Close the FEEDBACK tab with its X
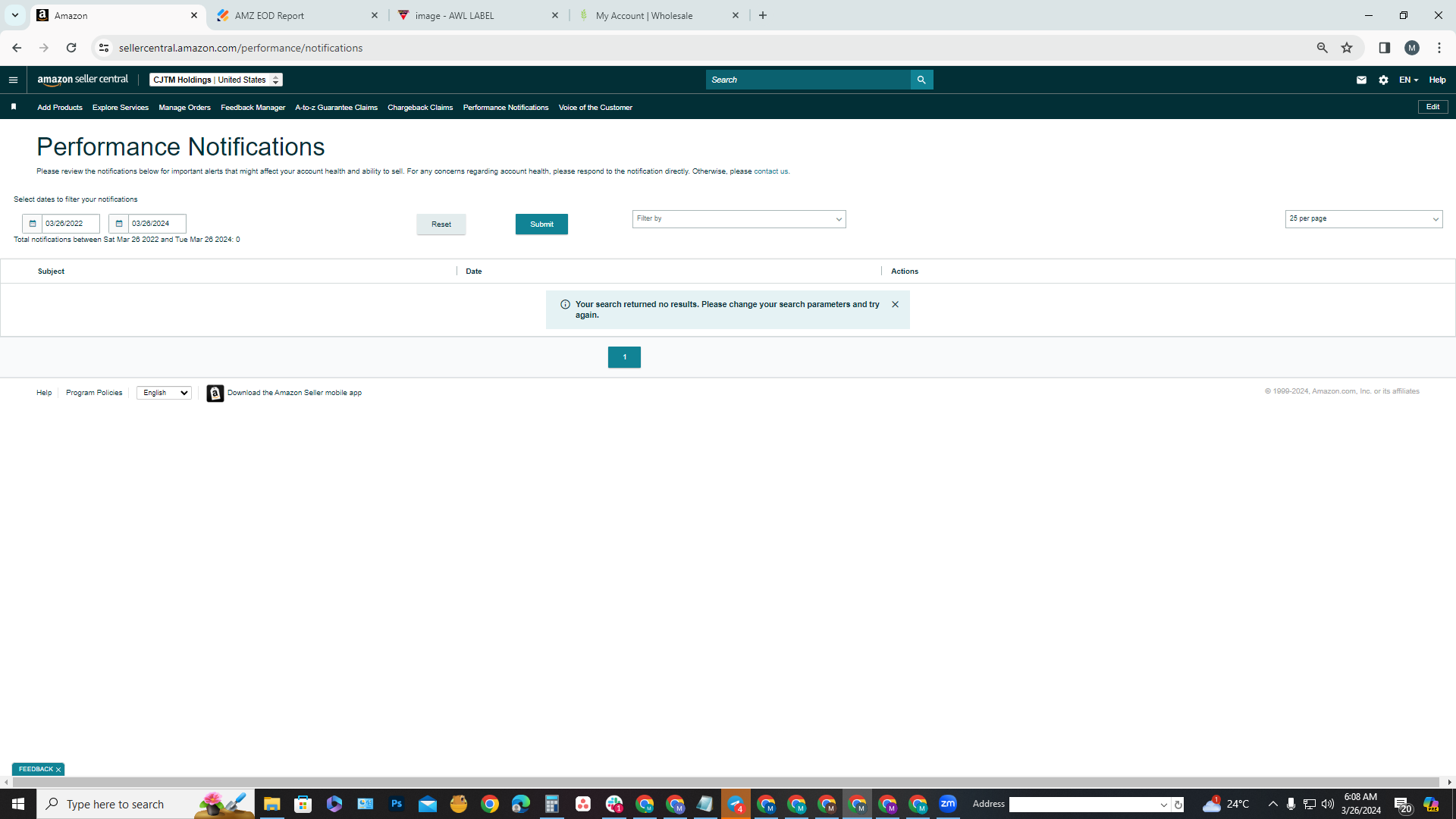1456x819 pixels. point(58,770)
